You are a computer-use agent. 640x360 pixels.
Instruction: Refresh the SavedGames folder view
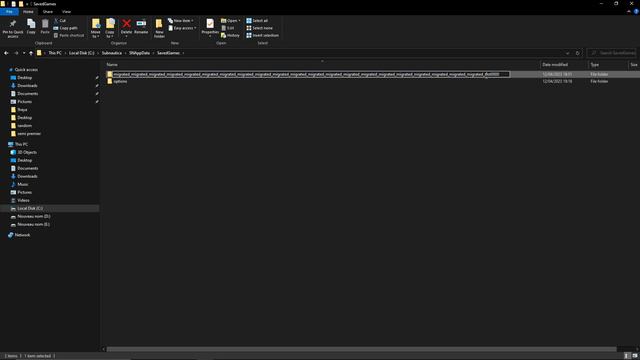pyautogui.click(x=577, y=53)
